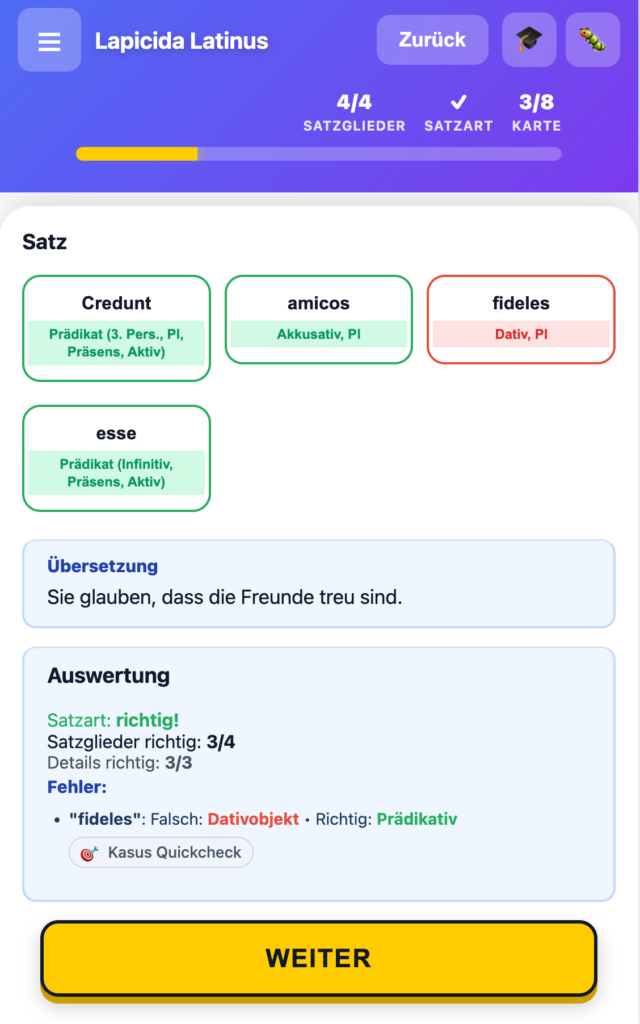Select the red fideles word card
Image resolution: width=640 pixels, height=1024 pixels.
520,319
